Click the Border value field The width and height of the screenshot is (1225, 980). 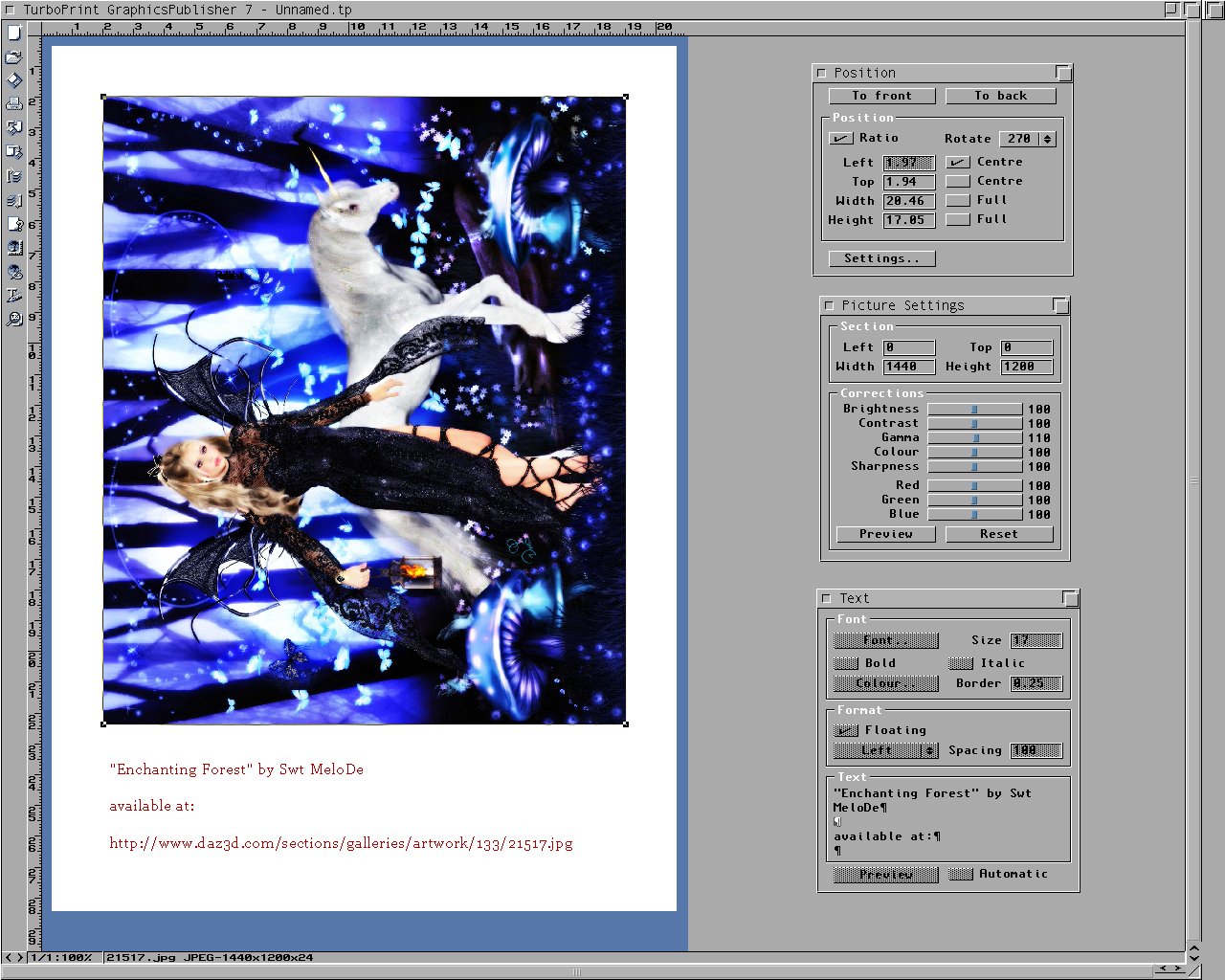coord(1036,683)
